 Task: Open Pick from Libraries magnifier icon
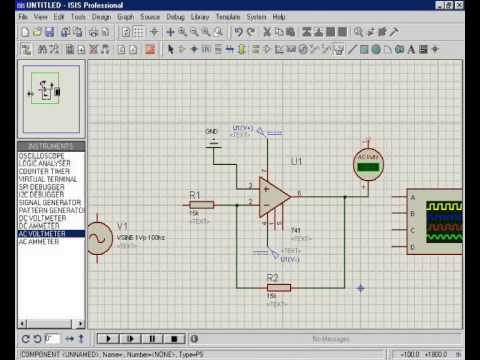[358, 32]
